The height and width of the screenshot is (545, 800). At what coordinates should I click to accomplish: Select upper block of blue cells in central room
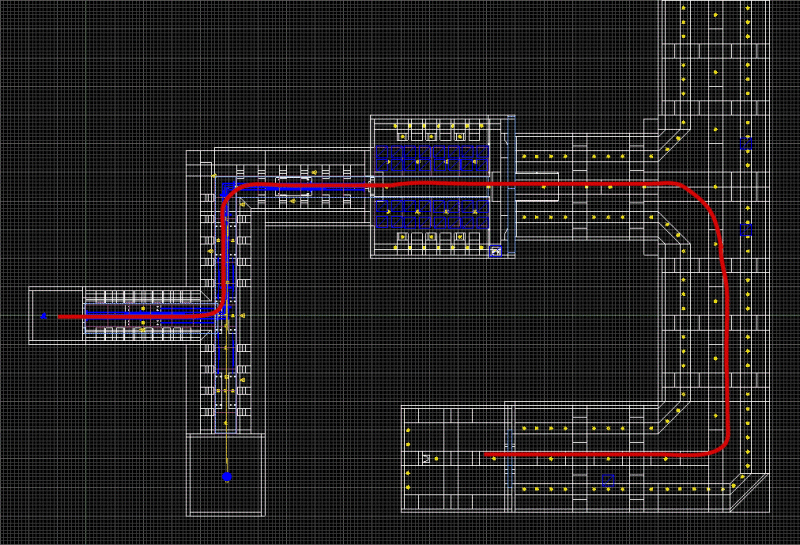click(x=432, y=159)
